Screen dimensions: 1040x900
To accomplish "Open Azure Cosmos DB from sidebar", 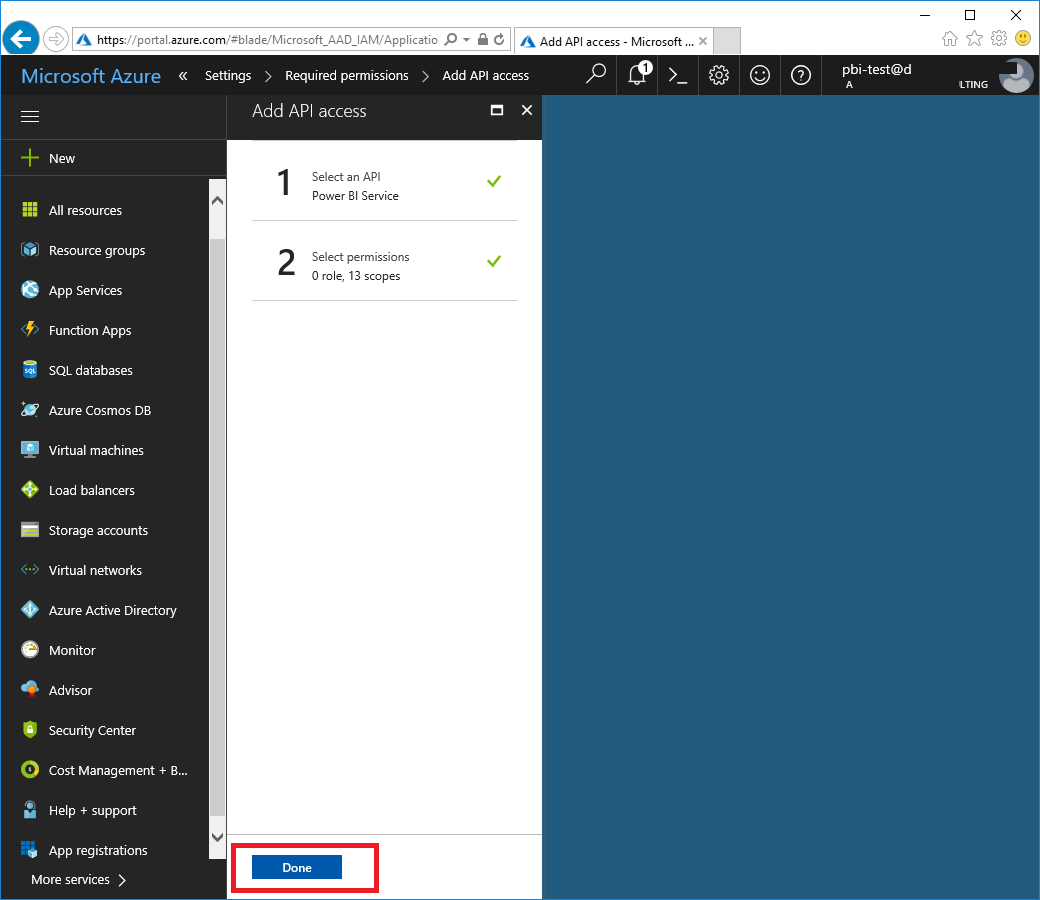I will (99, 410).
